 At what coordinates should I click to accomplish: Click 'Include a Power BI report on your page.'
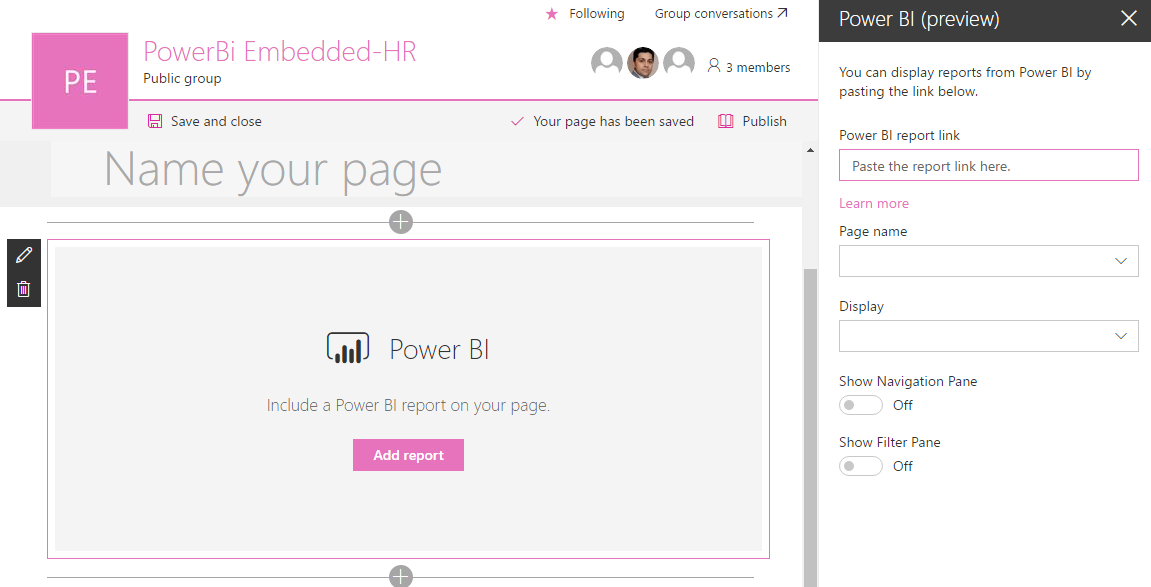pyautogui.click(x=408, y=405)
